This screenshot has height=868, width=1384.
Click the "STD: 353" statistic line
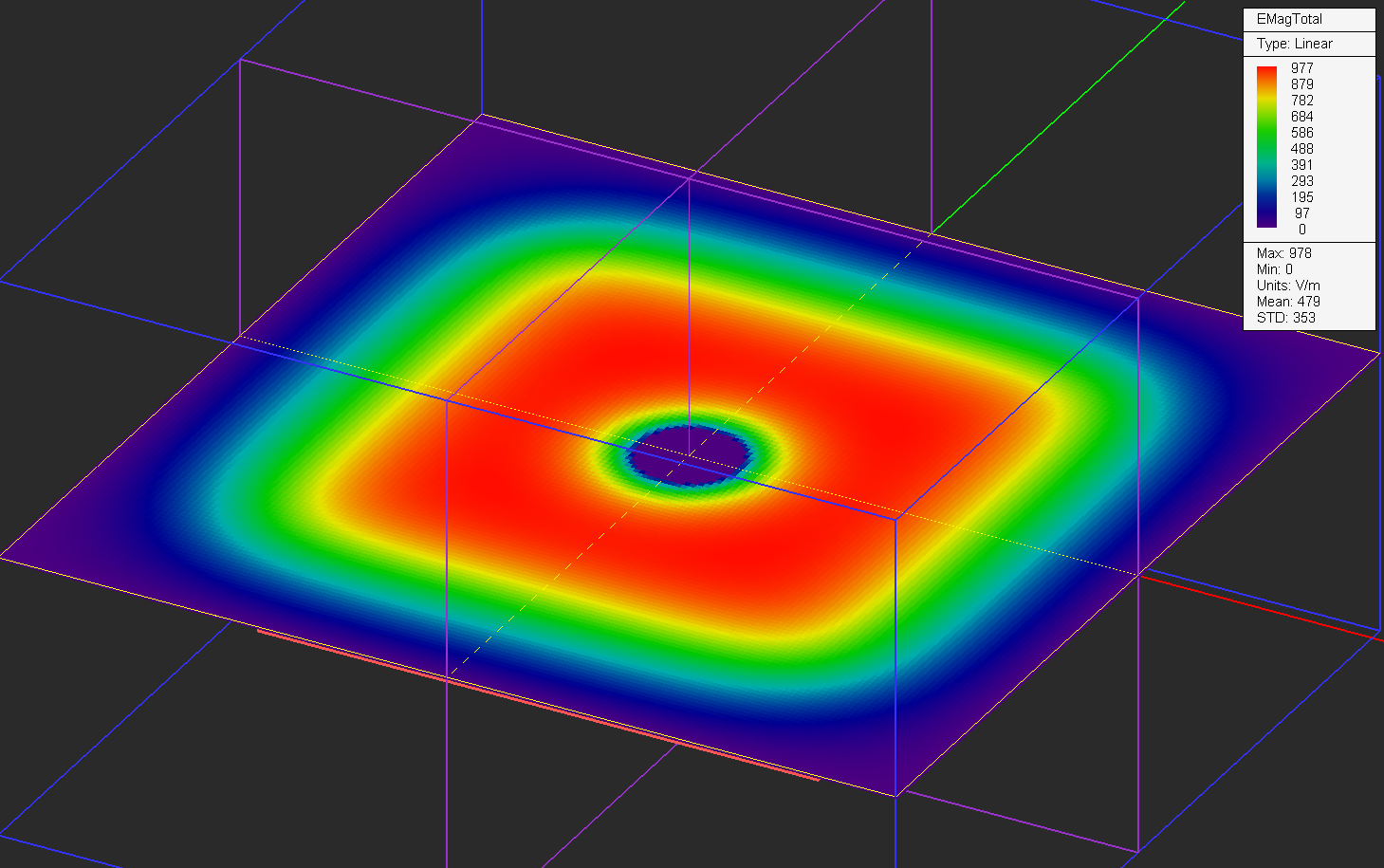click(1286, 318)
